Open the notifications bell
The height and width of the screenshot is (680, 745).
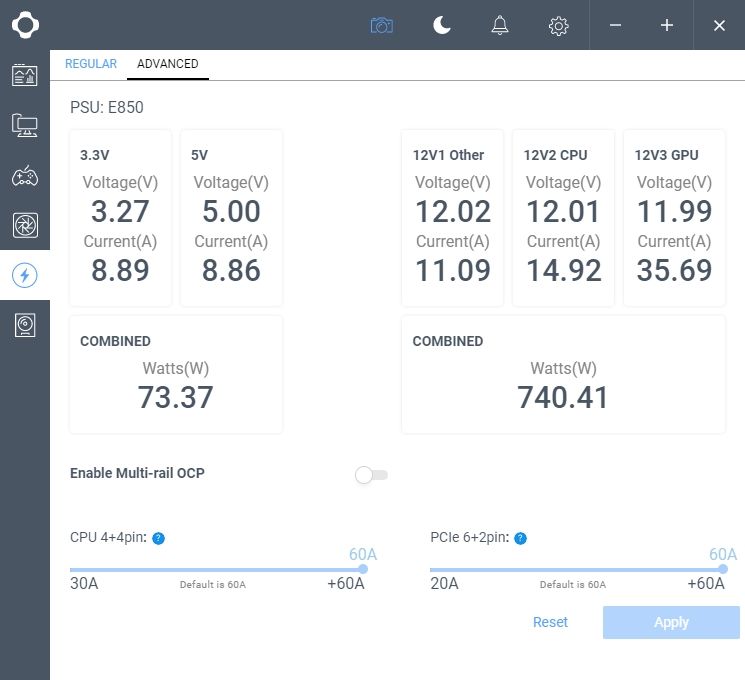coord(499,25)
